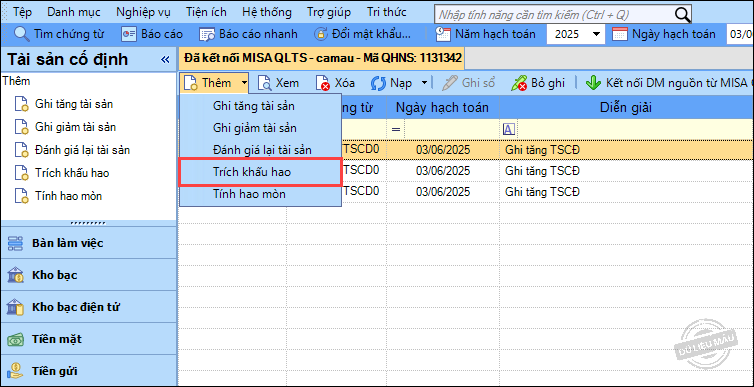This screenshot has width=754, height=387.
Task: Click first row date 03/06/2025
Action: (x=443, y=150)
